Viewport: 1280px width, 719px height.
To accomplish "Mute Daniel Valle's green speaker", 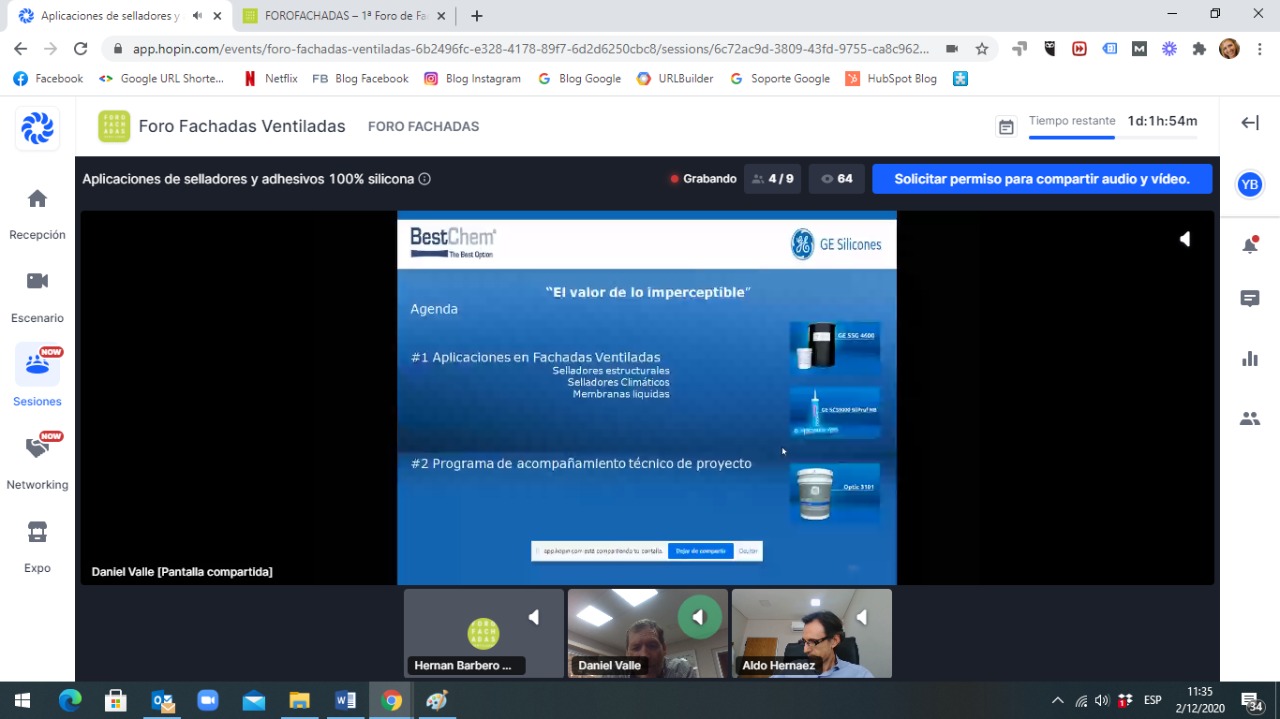I will [x=699, y=616].
